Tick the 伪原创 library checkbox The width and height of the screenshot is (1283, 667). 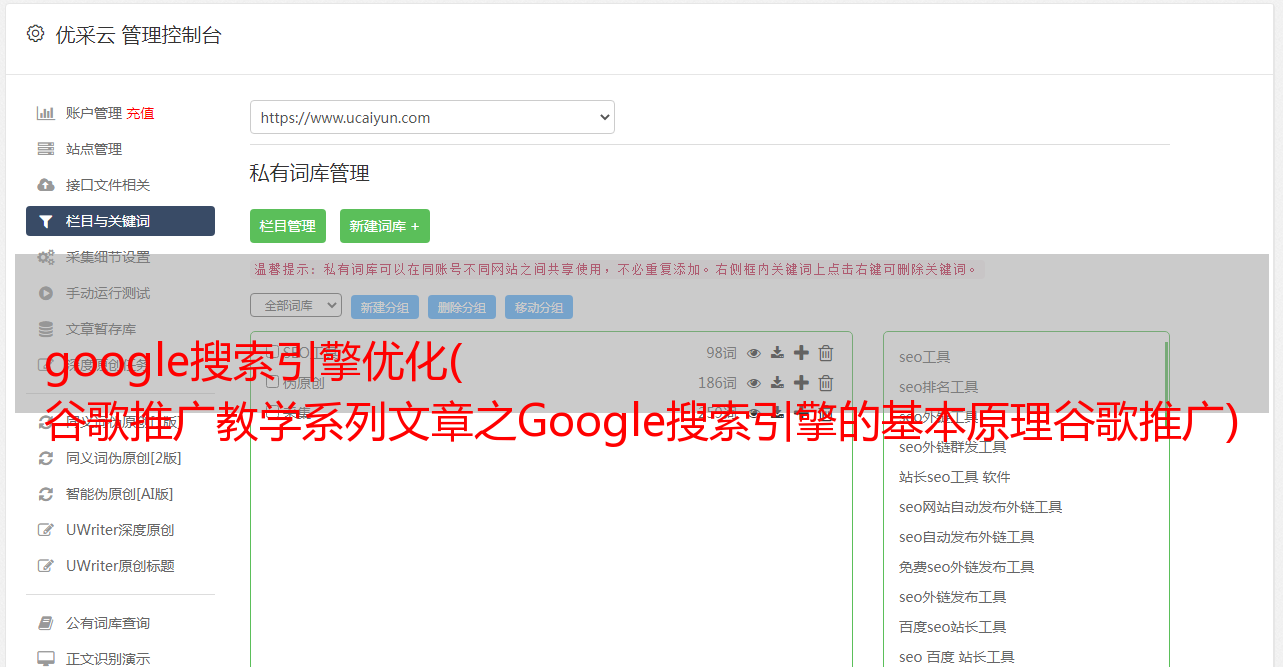[272, 382]
